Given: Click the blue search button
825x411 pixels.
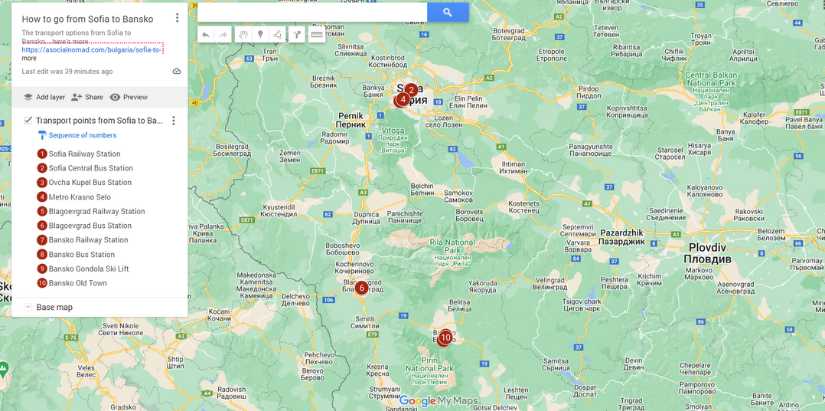Looking at the screenshot, I should coord(447,13).
